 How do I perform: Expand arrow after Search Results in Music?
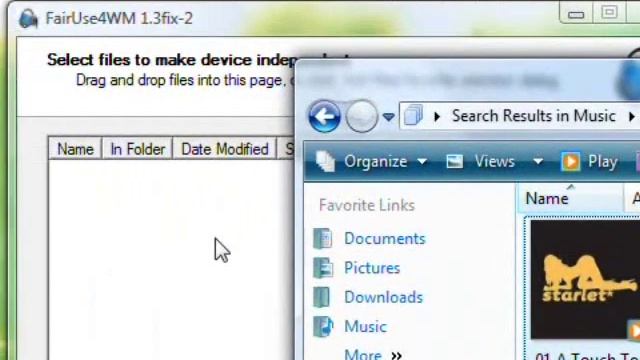(x=631, y=117)
